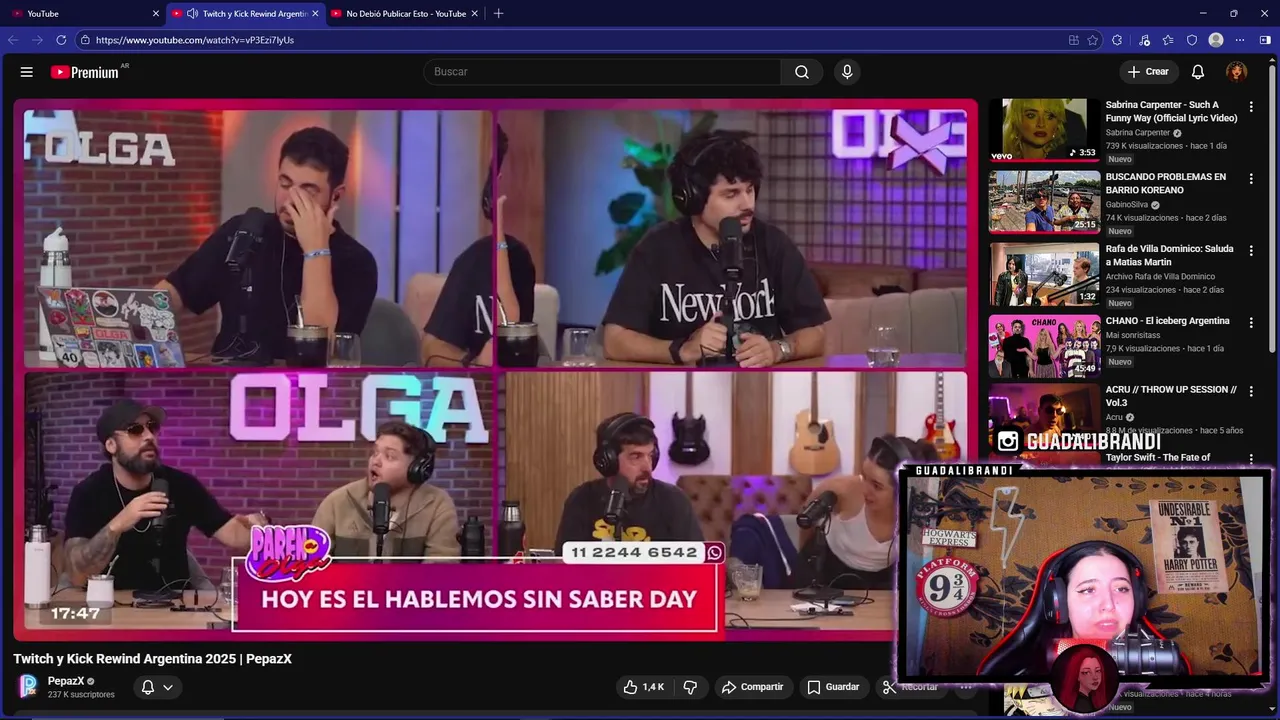This screenshot has height=720, width=1280.
Task: Click the main video player
Action: (x=495, y=370)
